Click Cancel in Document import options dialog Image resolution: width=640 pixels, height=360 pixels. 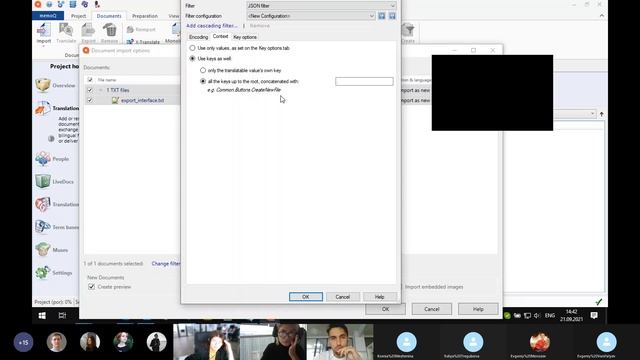(431, 309)
